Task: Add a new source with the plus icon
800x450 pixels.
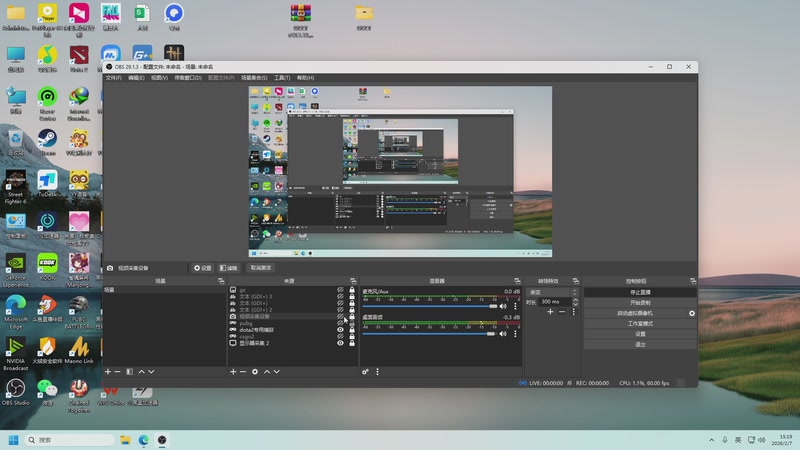Action: [x=233, y=371]
